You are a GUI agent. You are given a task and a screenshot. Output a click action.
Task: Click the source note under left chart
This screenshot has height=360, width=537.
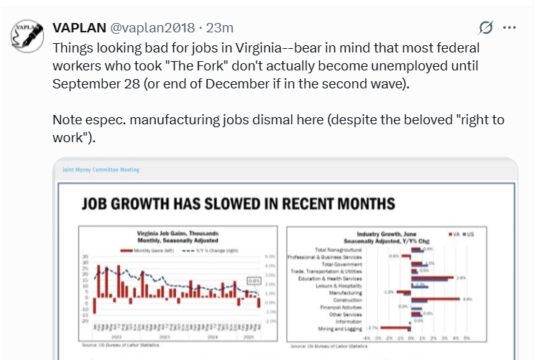click(x=120, y=345)
